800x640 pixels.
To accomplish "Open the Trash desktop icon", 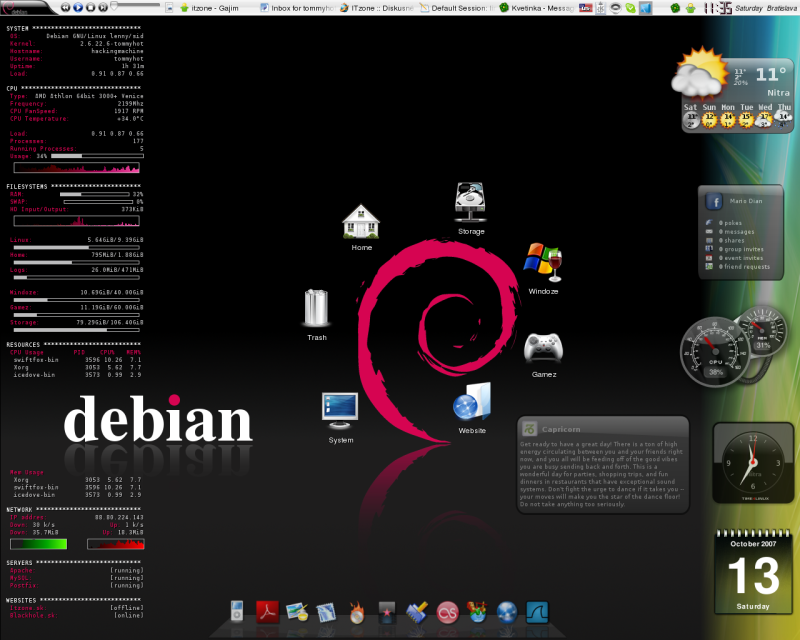I will [x=316, y=314].
